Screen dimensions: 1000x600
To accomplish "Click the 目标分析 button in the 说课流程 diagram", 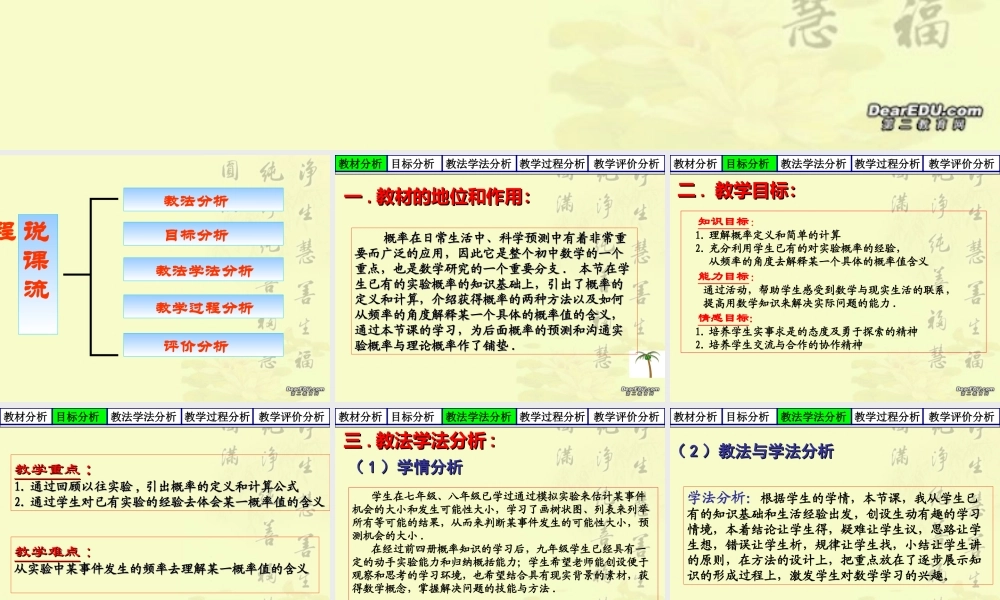I will 203,234.
